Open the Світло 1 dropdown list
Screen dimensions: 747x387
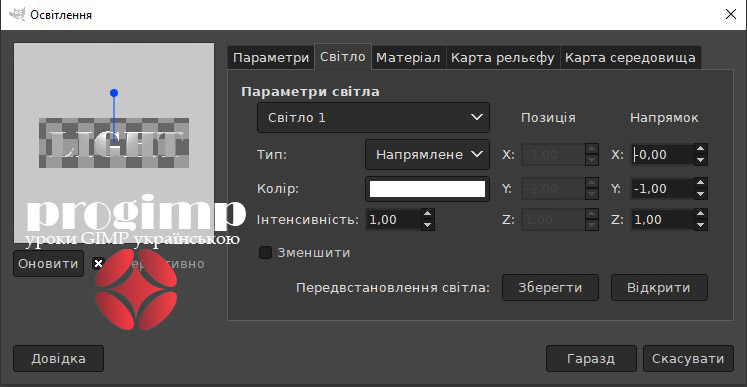tap(373, 118)
